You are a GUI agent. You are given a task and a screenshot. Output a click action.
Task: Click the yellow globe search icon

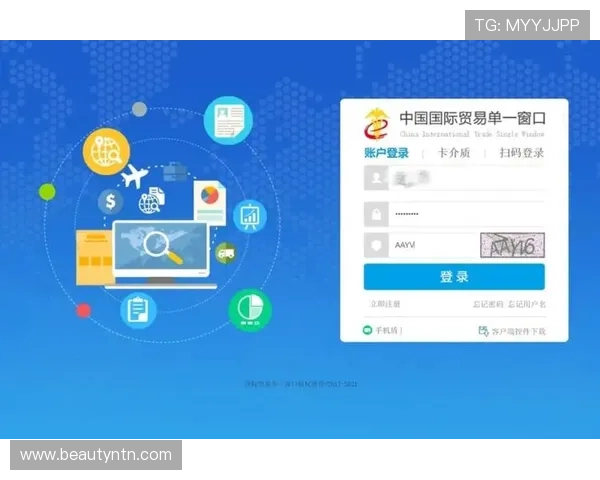107,152
